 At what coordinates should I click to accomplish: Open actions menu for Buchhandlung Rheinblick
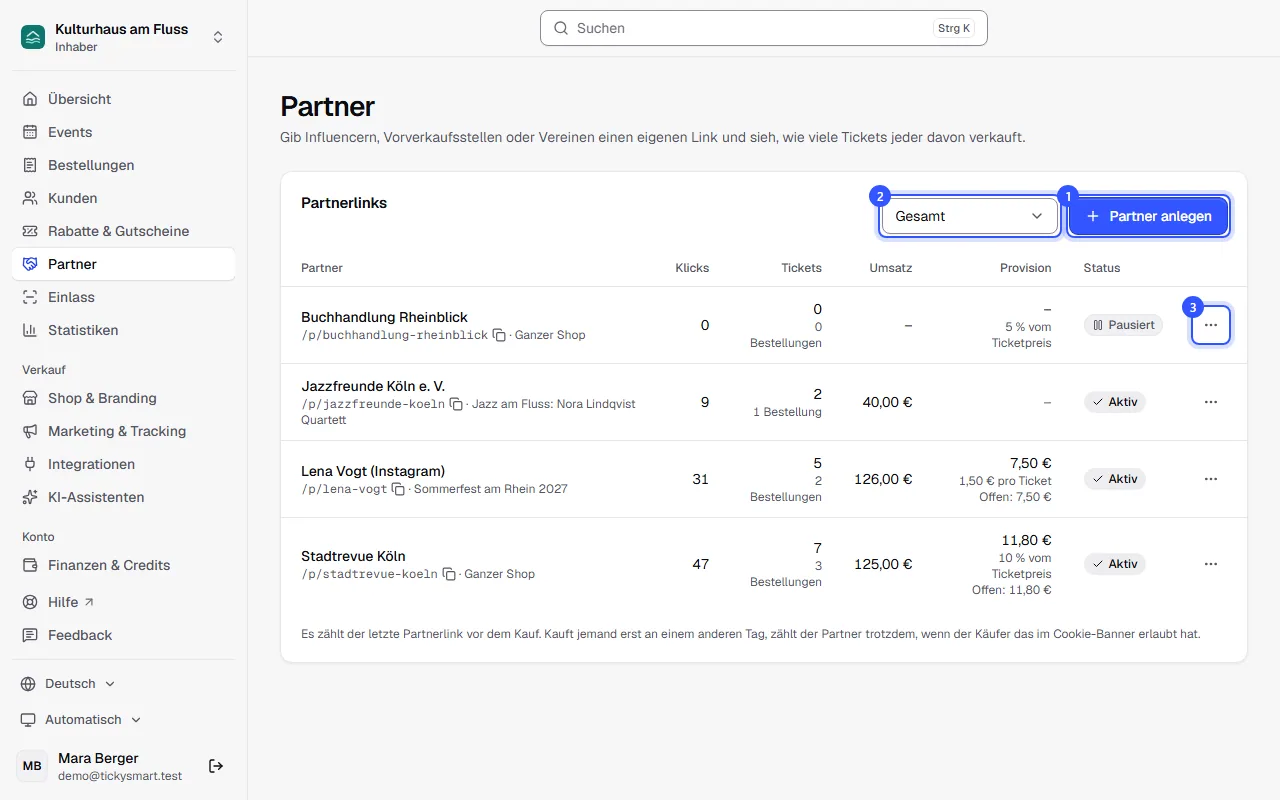coord(1211,325)
